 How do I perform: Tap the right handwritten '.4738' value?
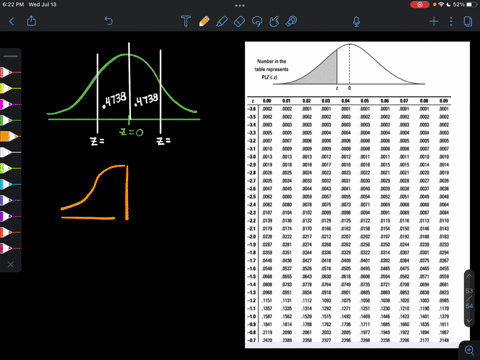coord(146,100)
